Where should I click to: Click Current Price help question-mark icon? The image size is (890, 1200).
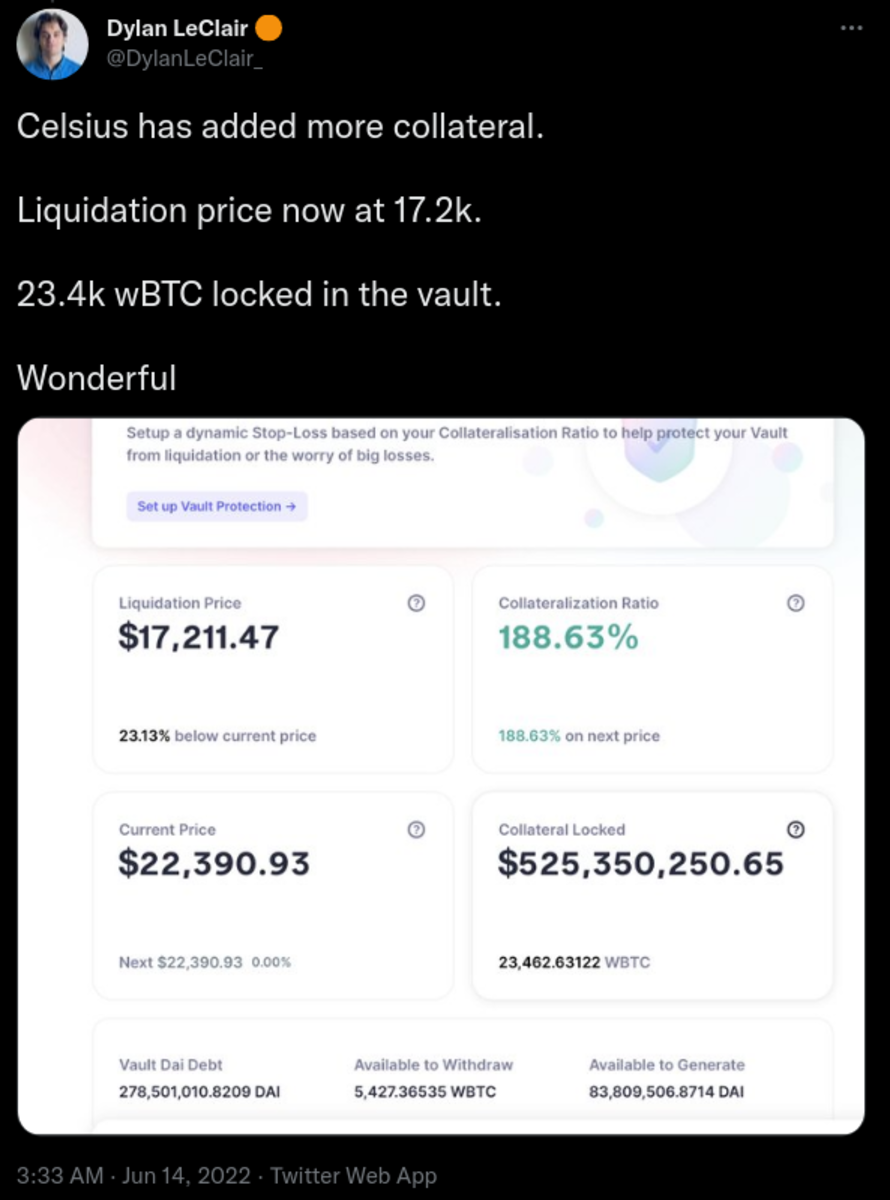pyautogui.click(x=418, y=829)
